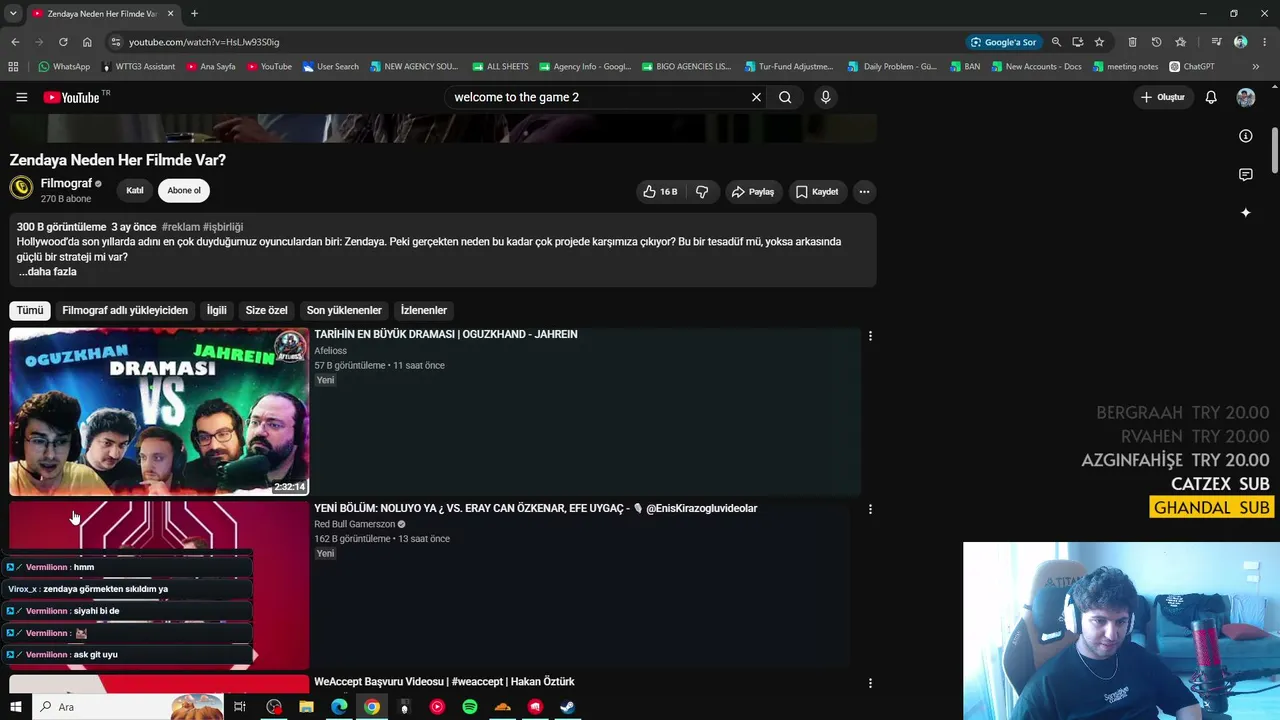Reload the page in Chrome
This screenshot has height=720, width=1280.
tap(63, 42)
